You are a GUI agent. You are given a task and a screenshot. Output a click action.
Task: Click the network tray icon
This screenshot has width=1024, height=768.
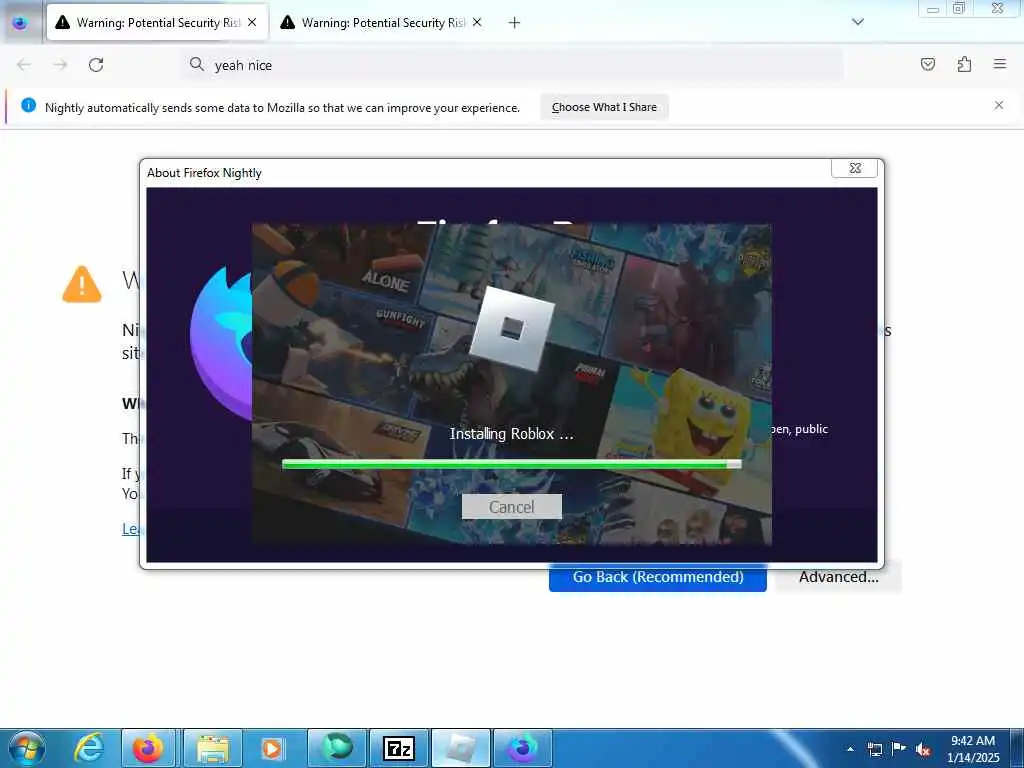point(874,749)
